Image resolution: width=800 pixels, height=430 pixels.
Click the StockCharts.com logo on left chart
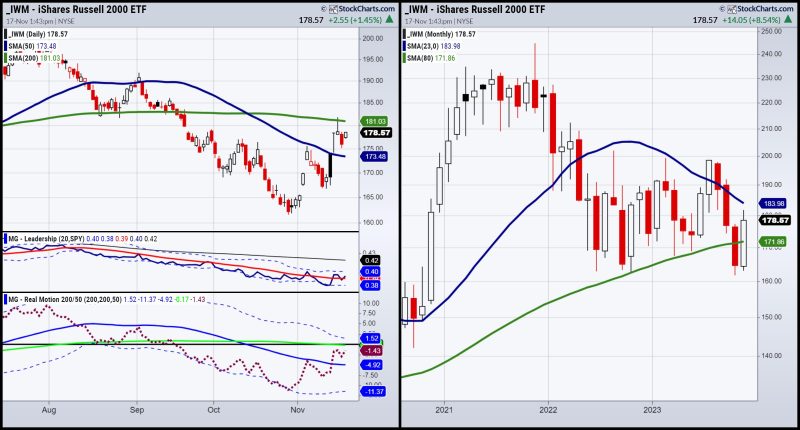tap(362, 9)
